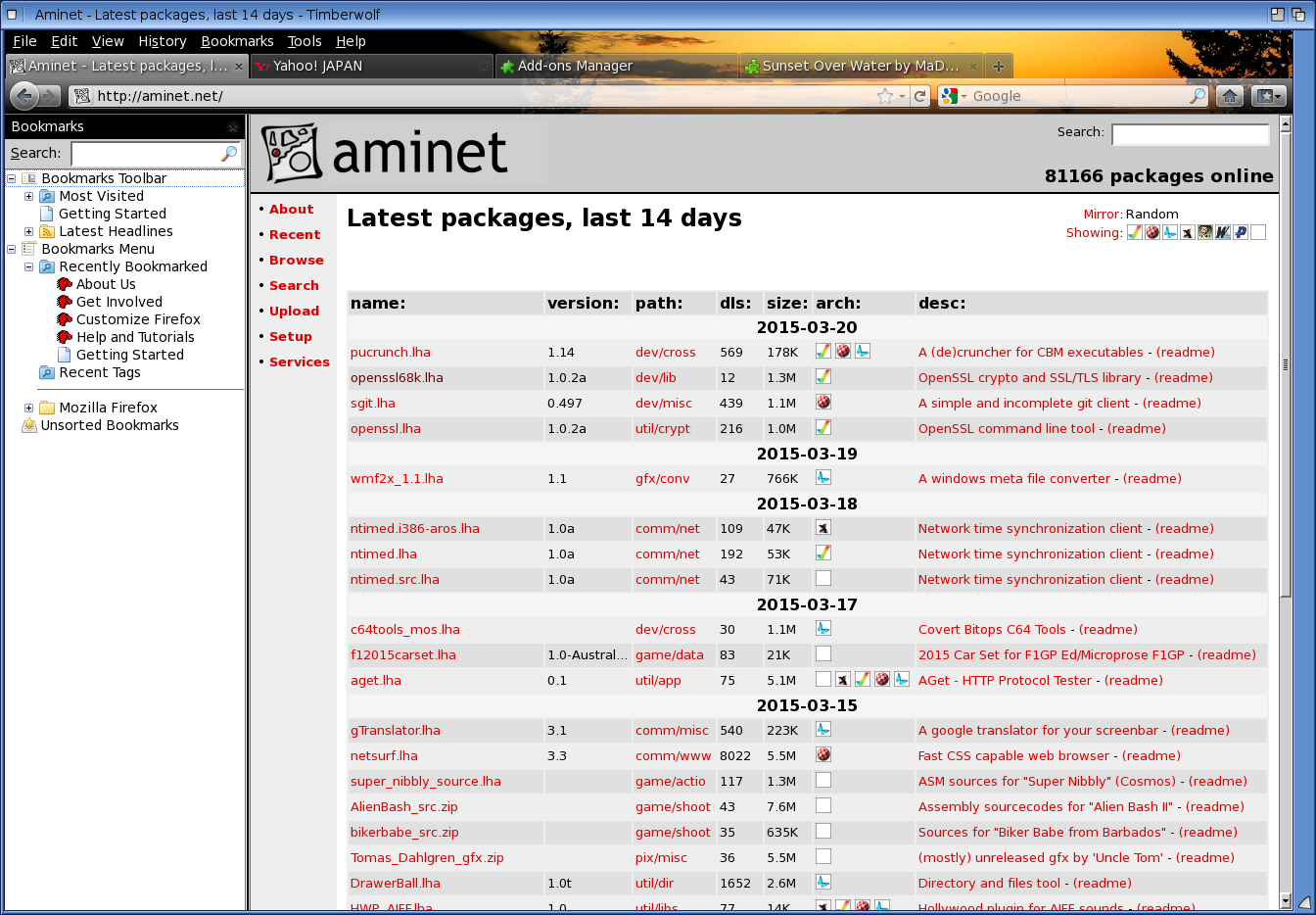Bookmark this page with the star icon
The image size is (1316, 915).
click(x=885, y=96)
